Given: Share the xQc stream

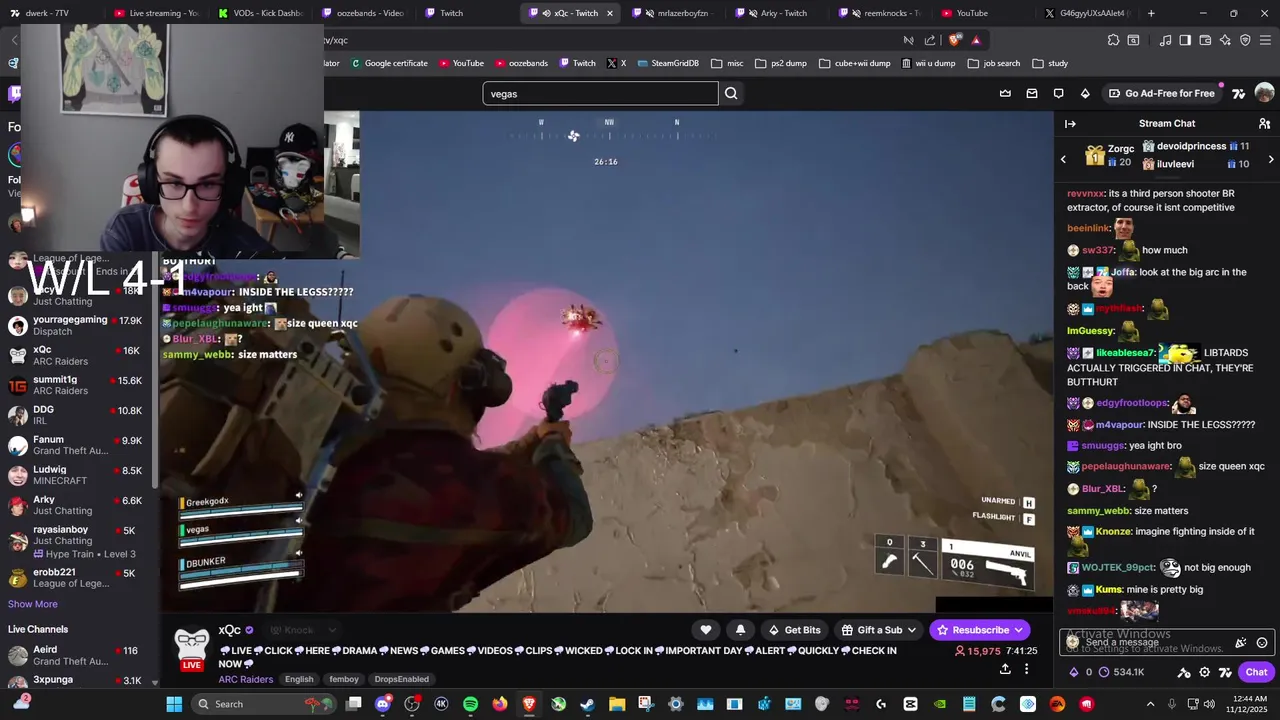Looking at the screenshot, I should pyautogui.click(x=1004, y=669).
